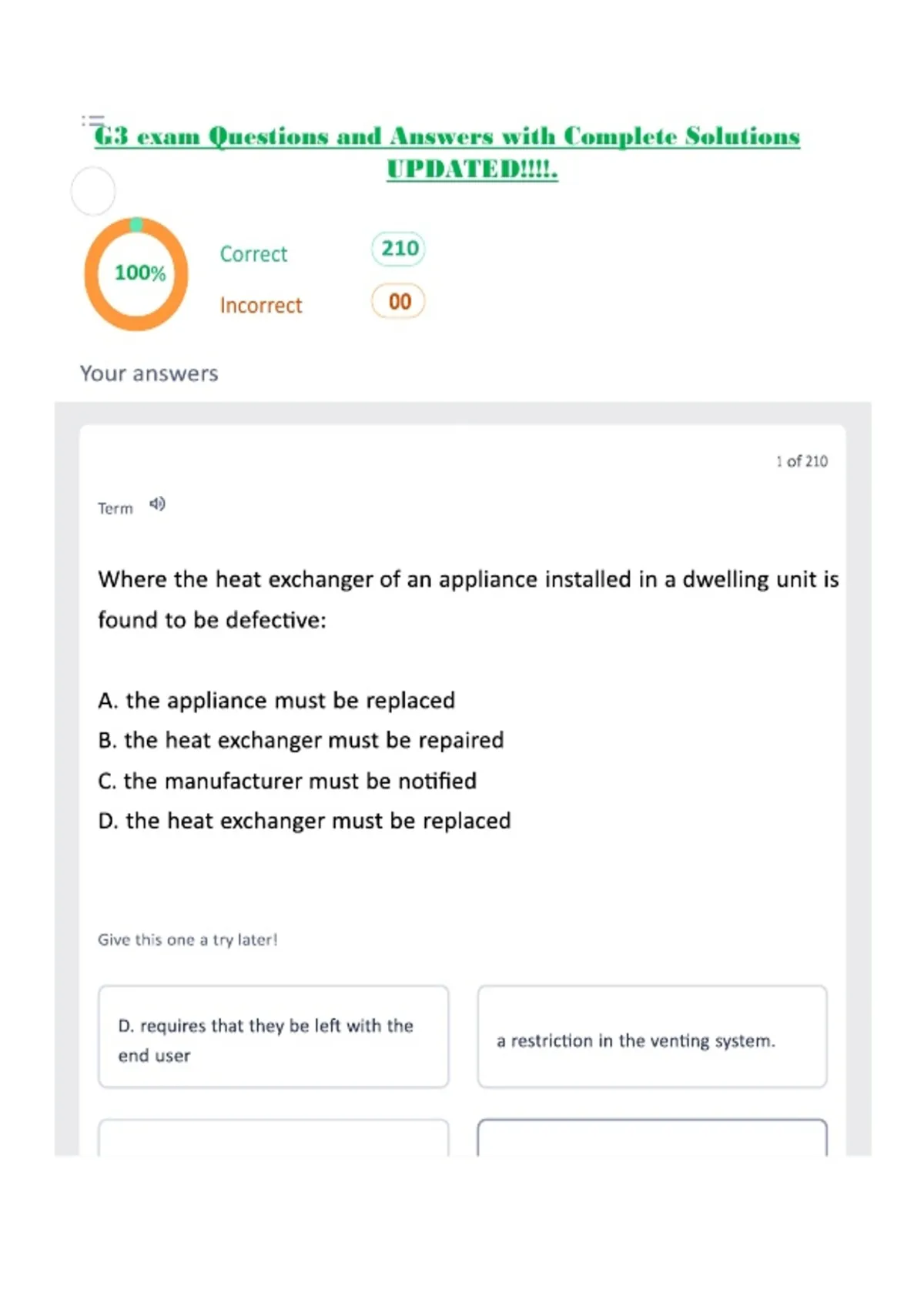The image size is (924, 1309).
Task: Choose the highlighted lower-right answer card
Action: 652,1138
